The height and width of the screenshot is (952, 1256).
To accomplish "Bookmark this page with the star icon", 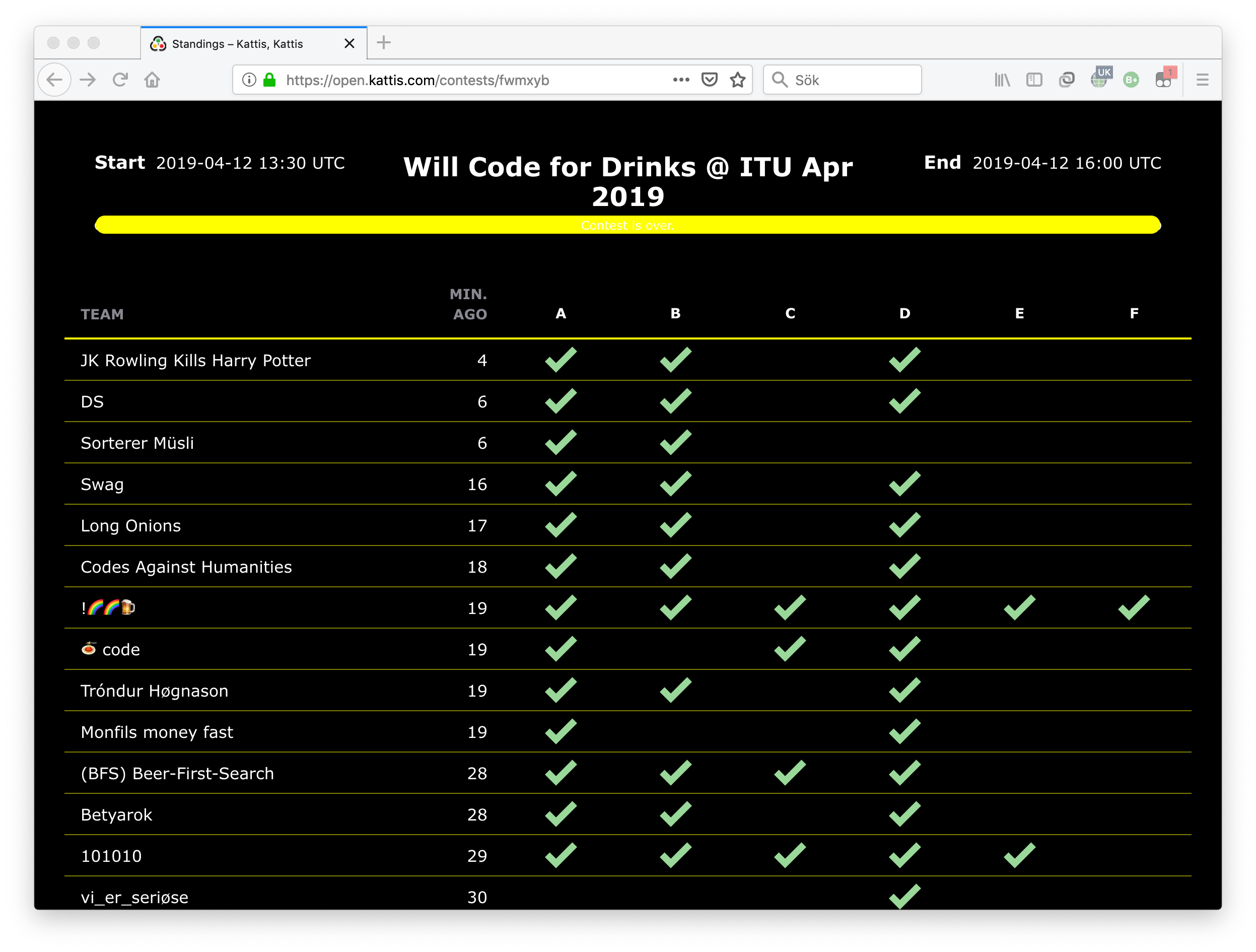I will point(738,80).
